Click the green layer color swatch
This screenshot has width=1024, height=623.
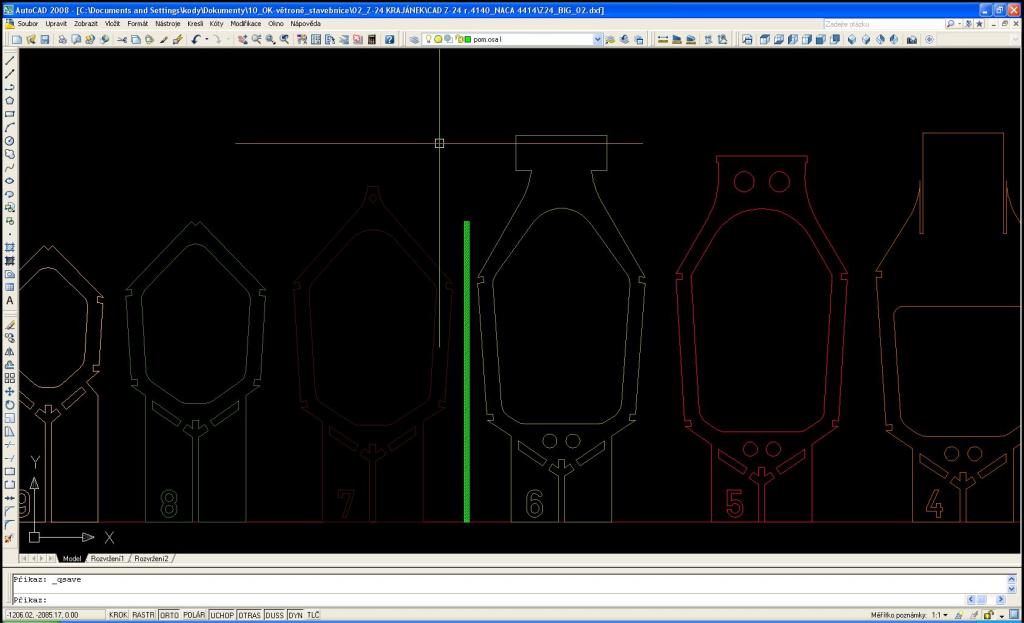(467, 39)
